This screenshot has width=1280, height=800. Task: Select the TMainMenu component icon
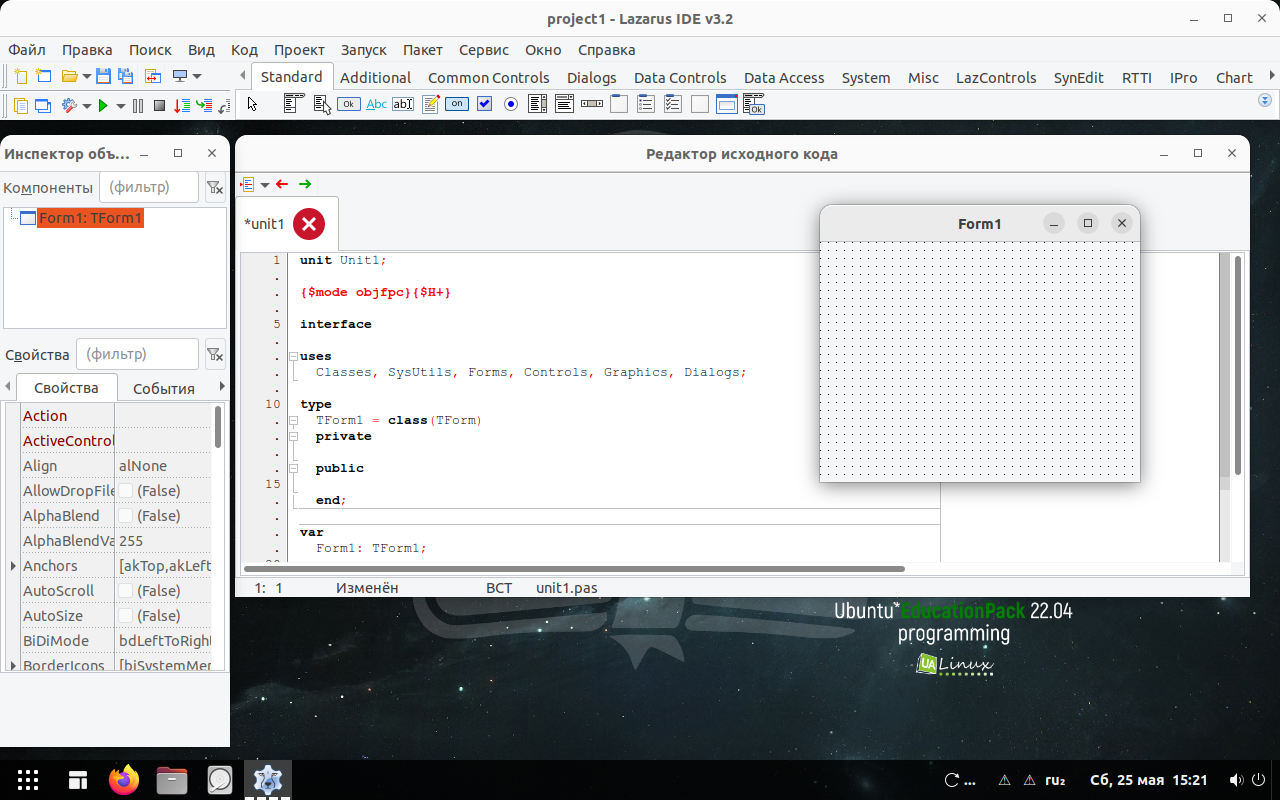click(x=293, y=104)
